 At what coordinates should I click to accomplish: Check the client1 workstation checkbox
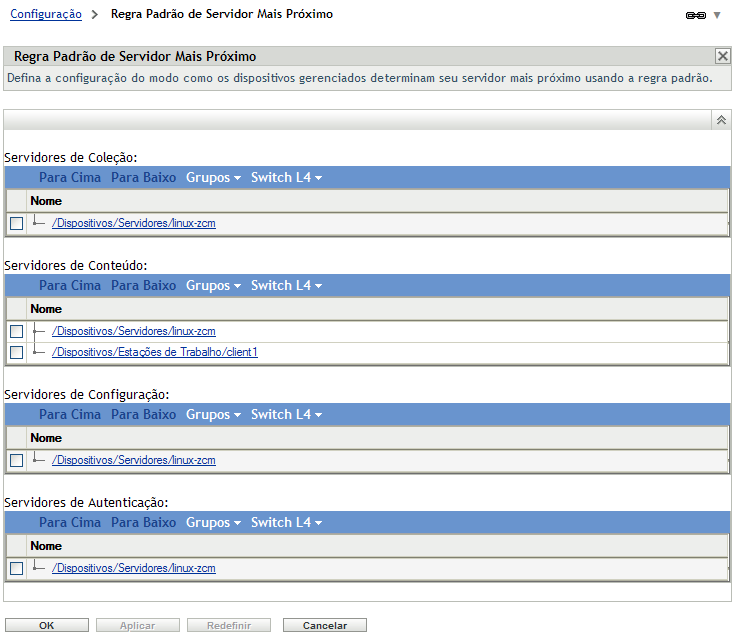[x=16, y=352]
